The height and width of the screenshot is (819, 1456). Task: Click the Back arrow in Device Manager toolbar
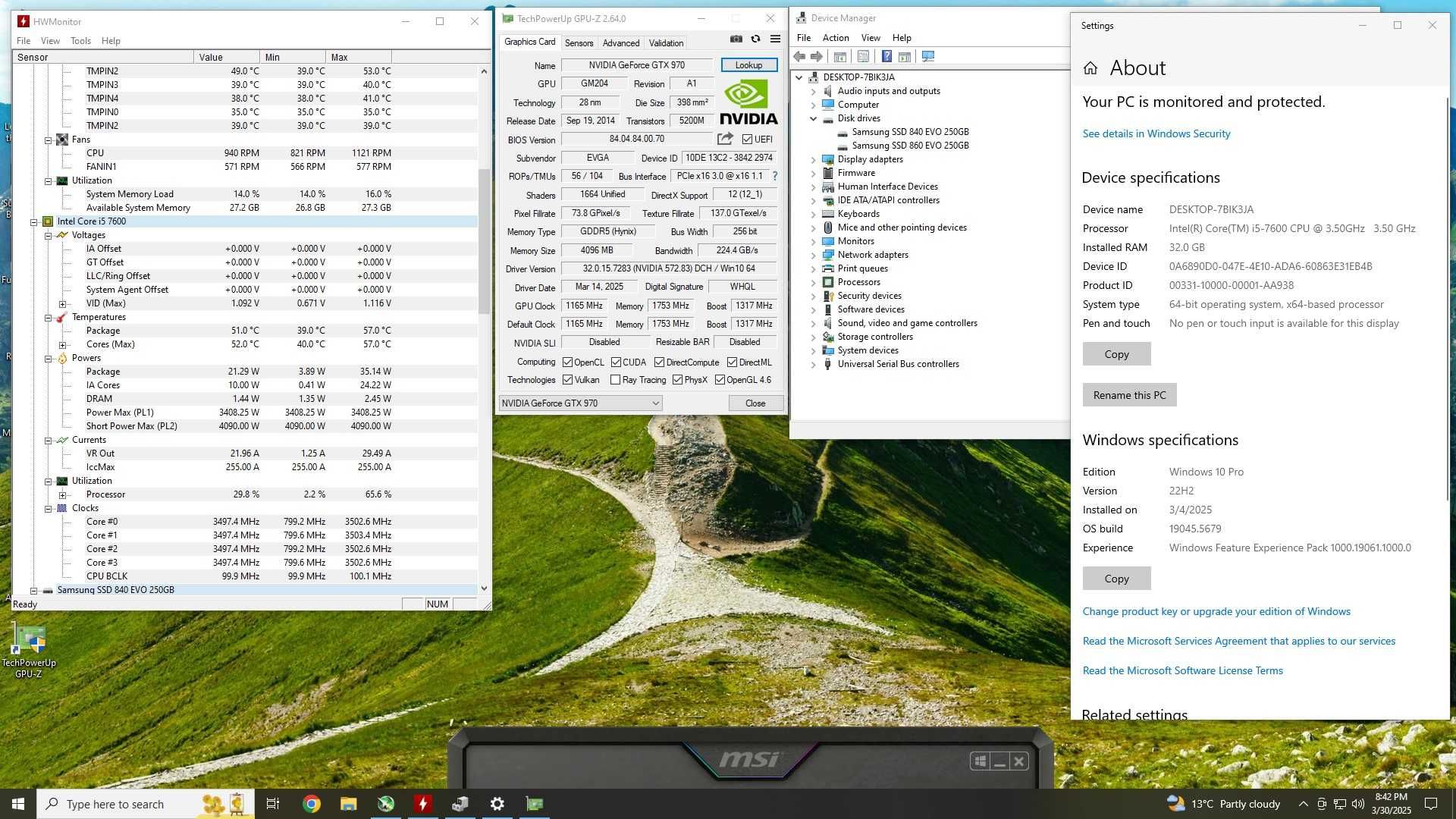point(799,57)
